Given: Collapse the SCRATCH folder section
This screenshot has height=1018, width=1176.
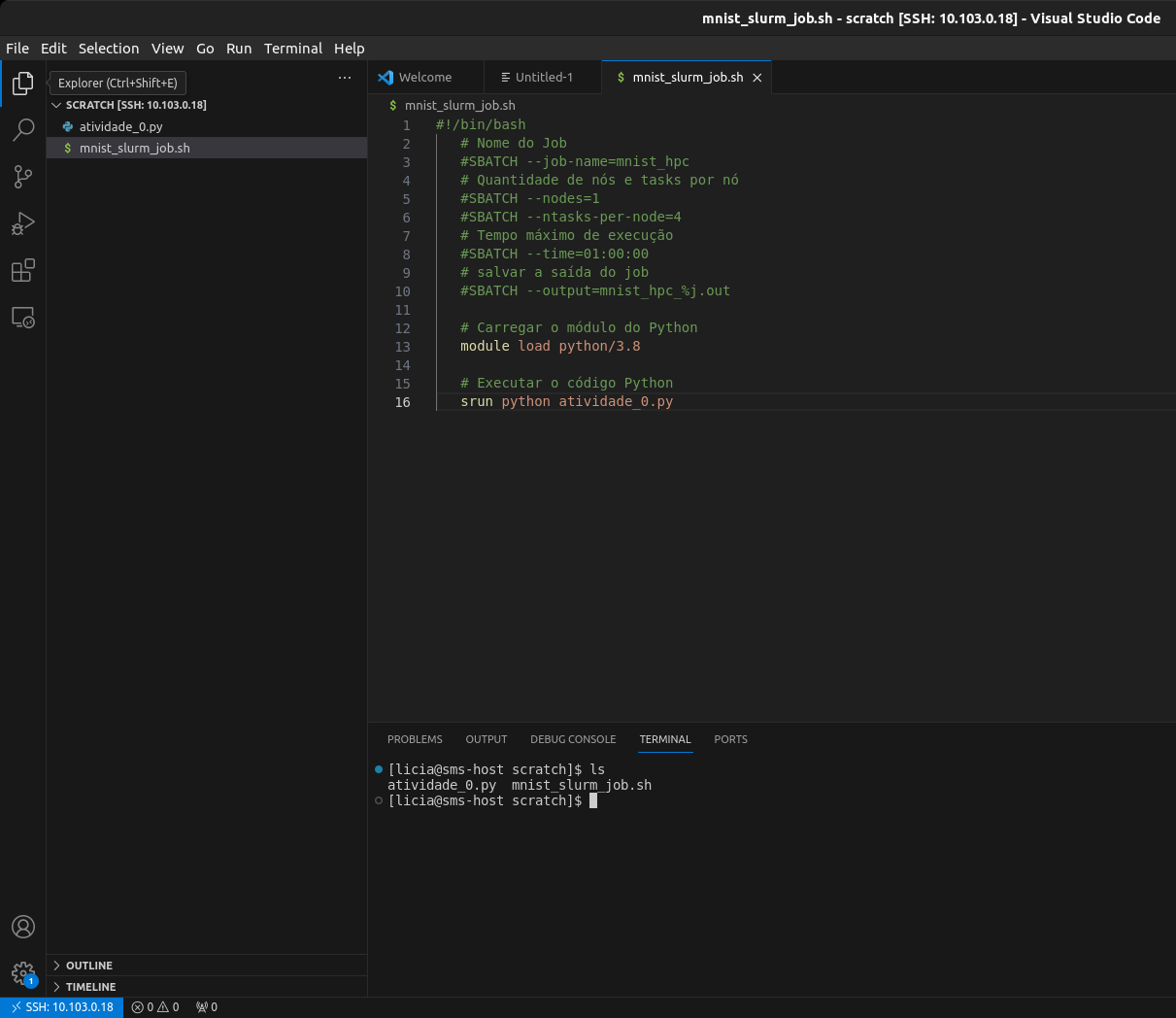Looking at the screenshot, I should click(x=207, y=105).
